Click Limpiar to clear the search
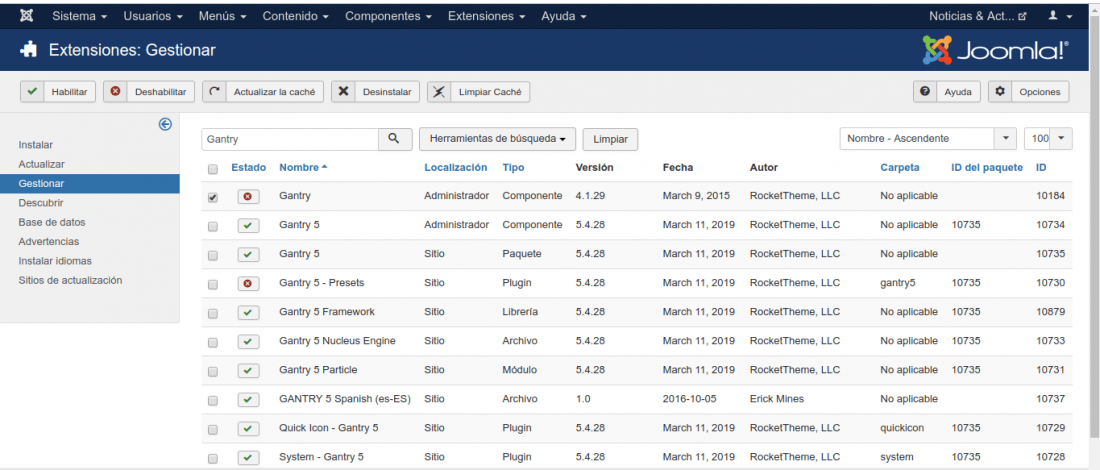This screenshot has height=470, width=1100. [610, 139]
